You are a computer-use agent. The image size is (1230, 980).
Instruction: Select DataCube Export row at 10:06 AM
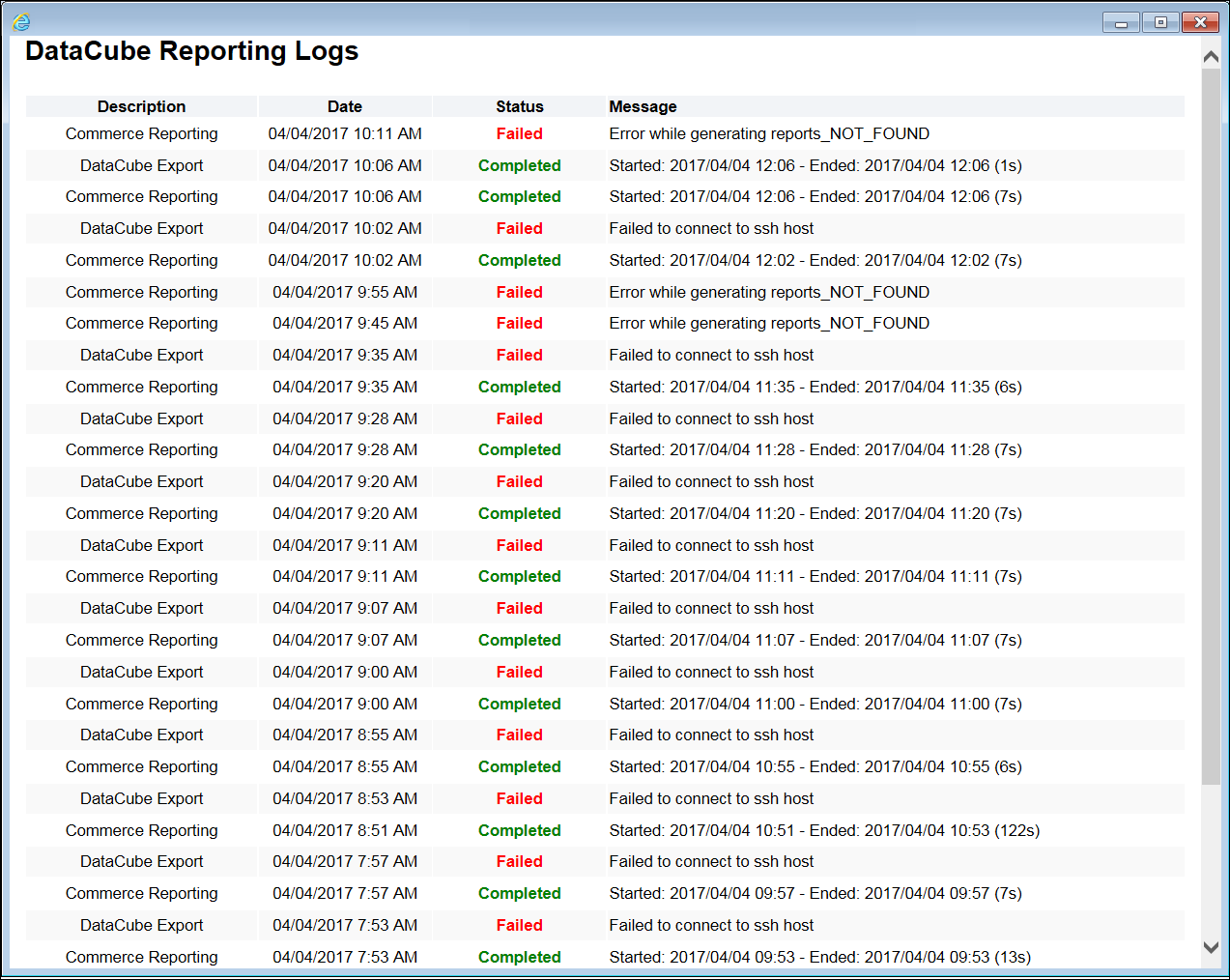(x=605, y=165)
